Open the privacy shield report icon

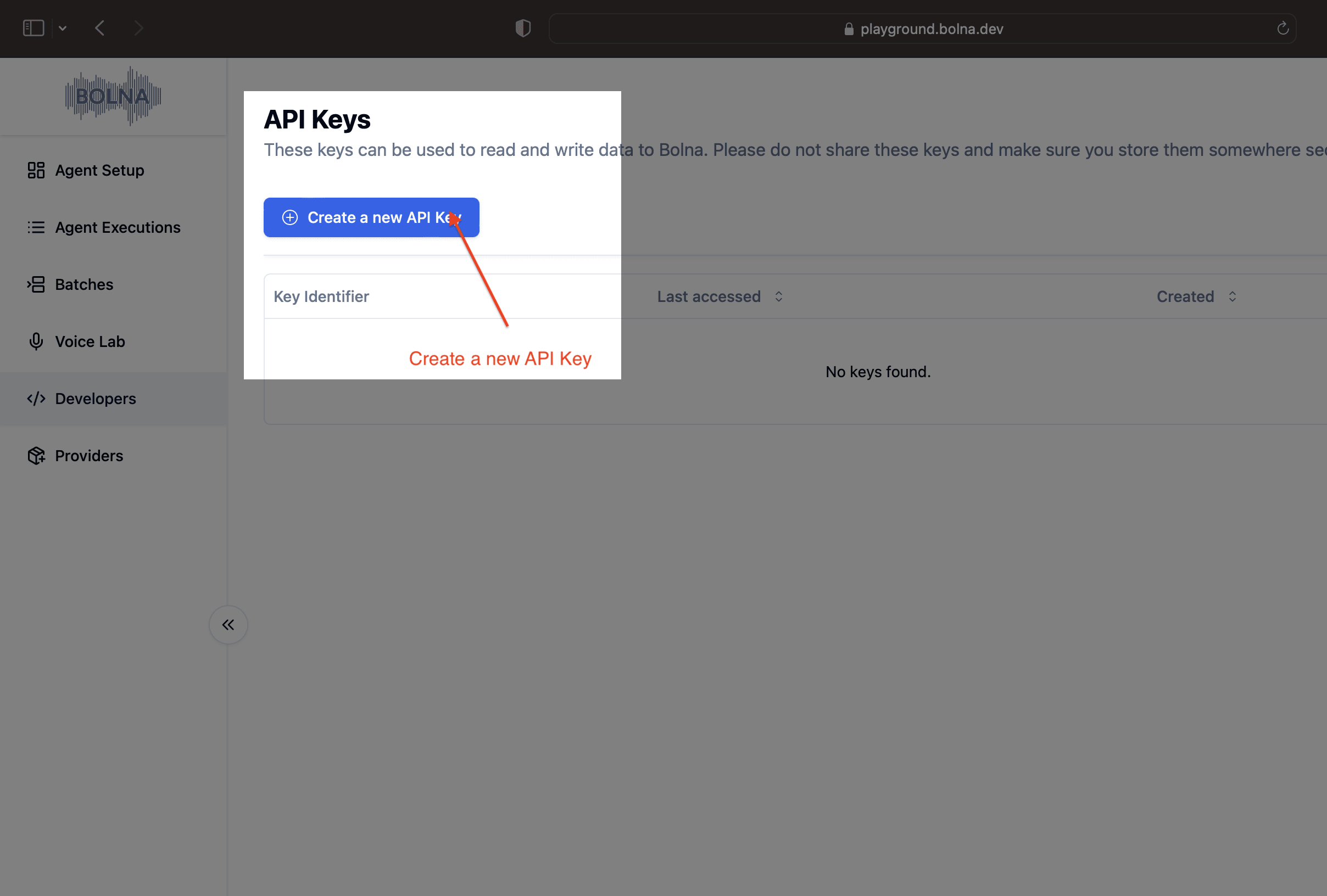[523, 28]
